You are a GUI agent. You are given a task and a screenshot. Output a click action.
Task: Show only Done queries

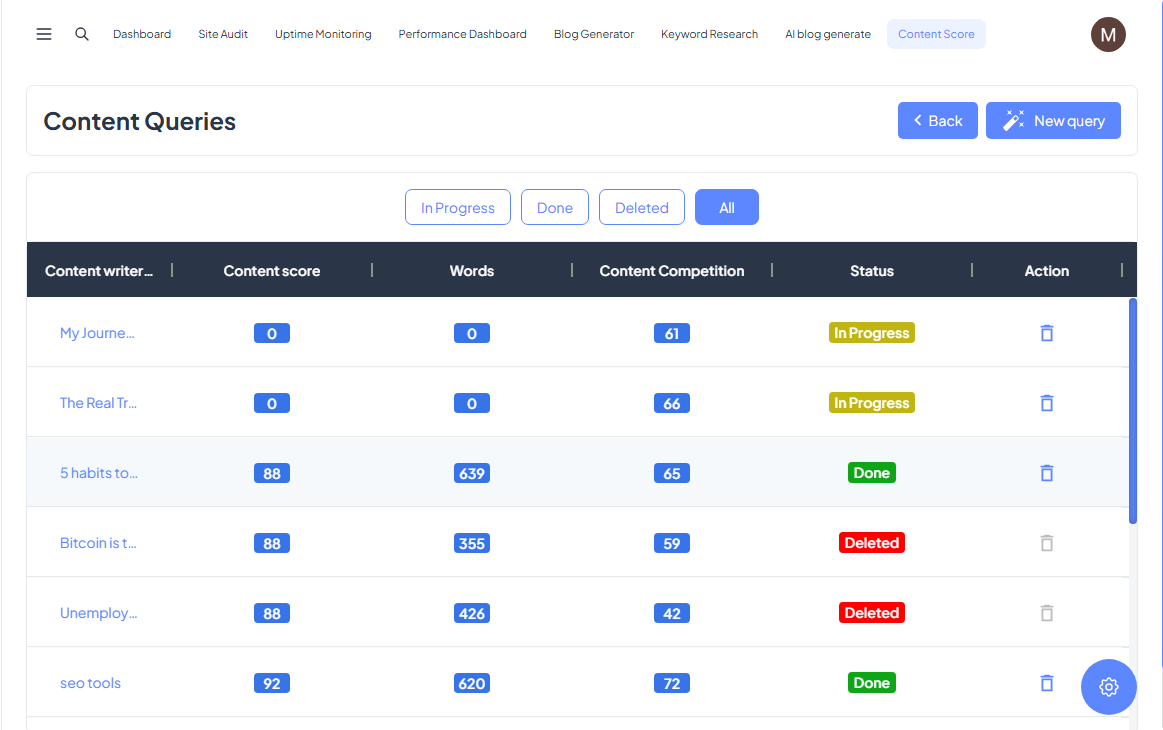click(x=554, y=208)
